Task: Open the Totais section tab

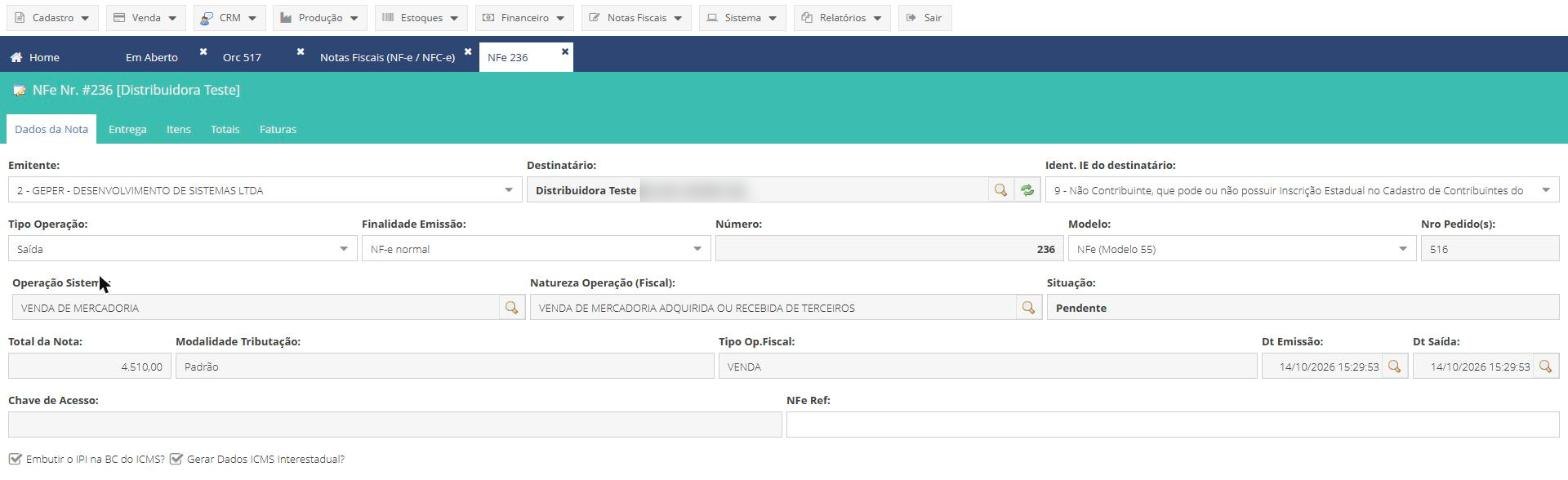Action: tap(225, 129)
